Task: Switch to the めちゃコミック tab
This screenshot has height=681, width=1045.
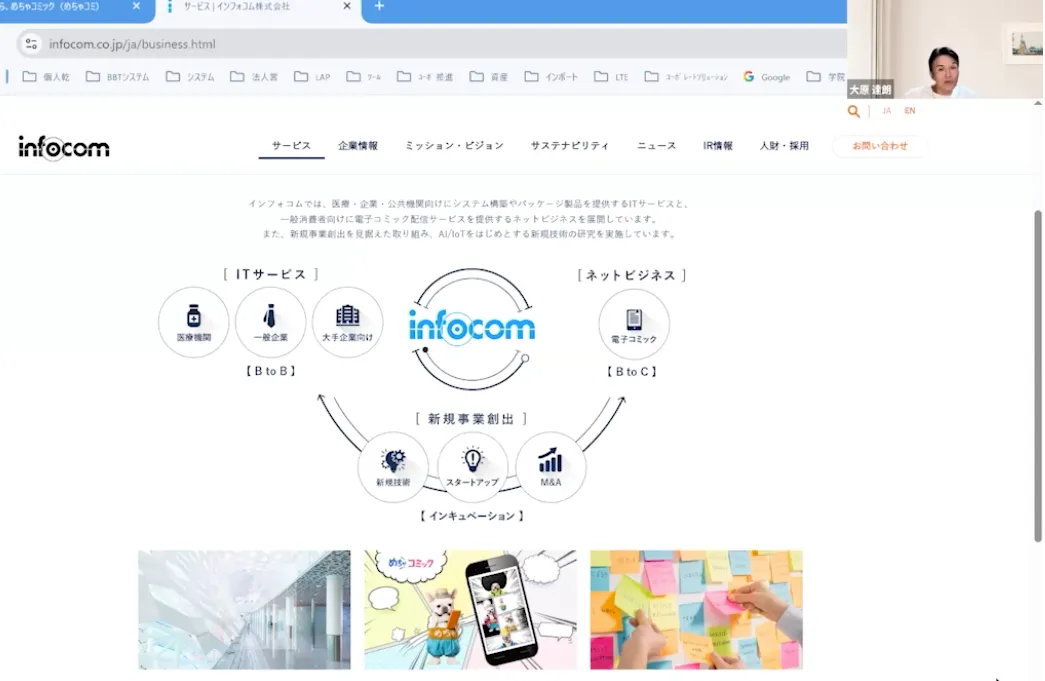Action: click(x=73, y=7)
